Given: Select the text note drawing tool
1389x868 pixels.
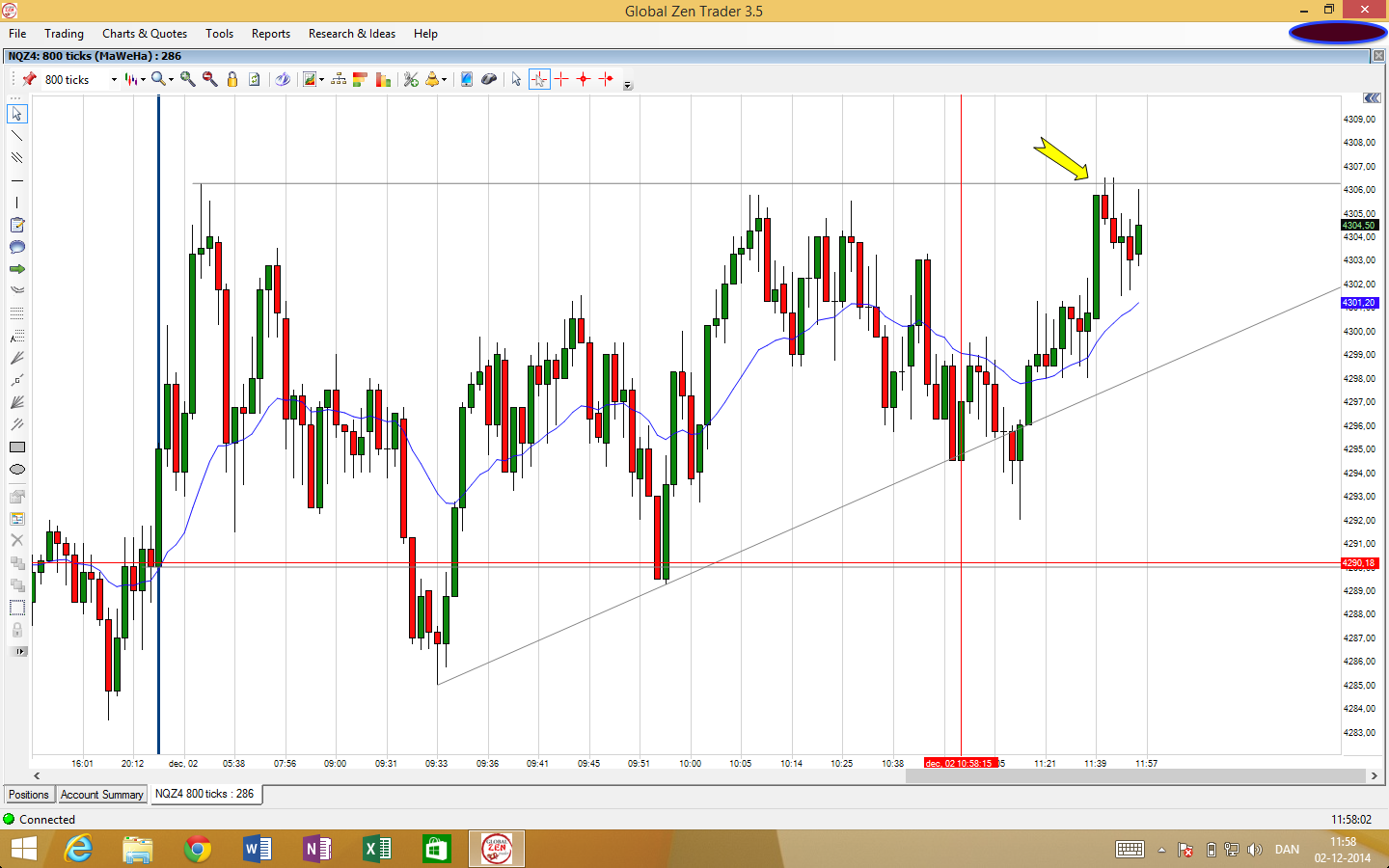Looking at the screenshot, I should [17, 225].
